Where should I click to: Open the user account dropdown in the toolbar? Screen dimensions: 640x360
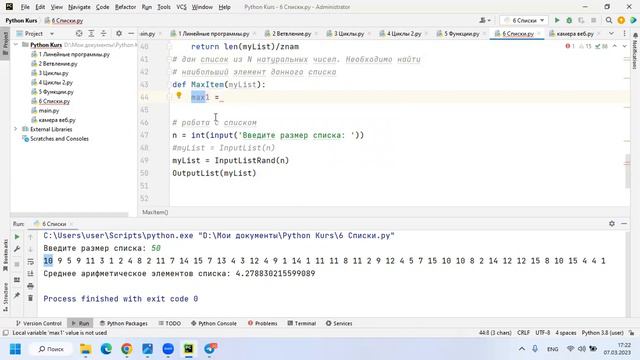485,20
